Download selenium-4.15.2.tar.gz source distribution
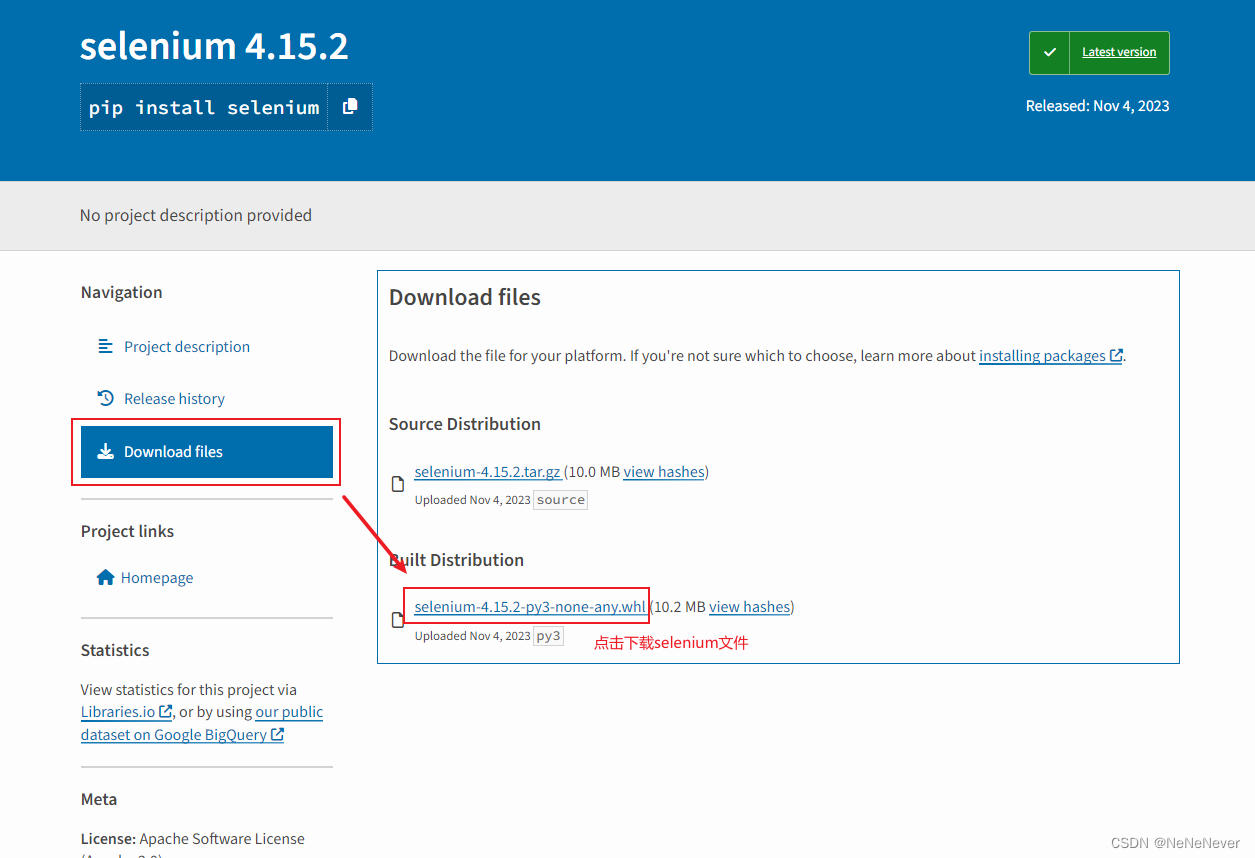The height and width of the screenshot is (858, 1255). [x=488, y=471]
